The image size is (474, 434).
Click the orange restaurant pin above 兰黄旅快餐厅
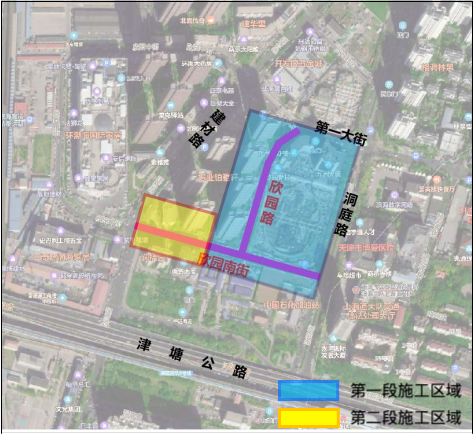pos(437,180)
